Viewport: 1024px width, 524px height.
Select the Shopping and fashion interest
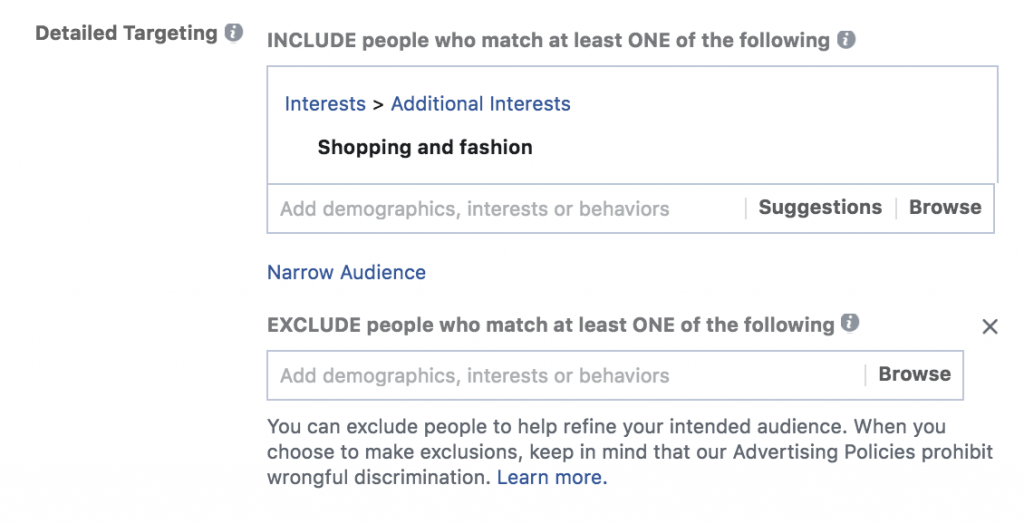[x=425, y=148]
